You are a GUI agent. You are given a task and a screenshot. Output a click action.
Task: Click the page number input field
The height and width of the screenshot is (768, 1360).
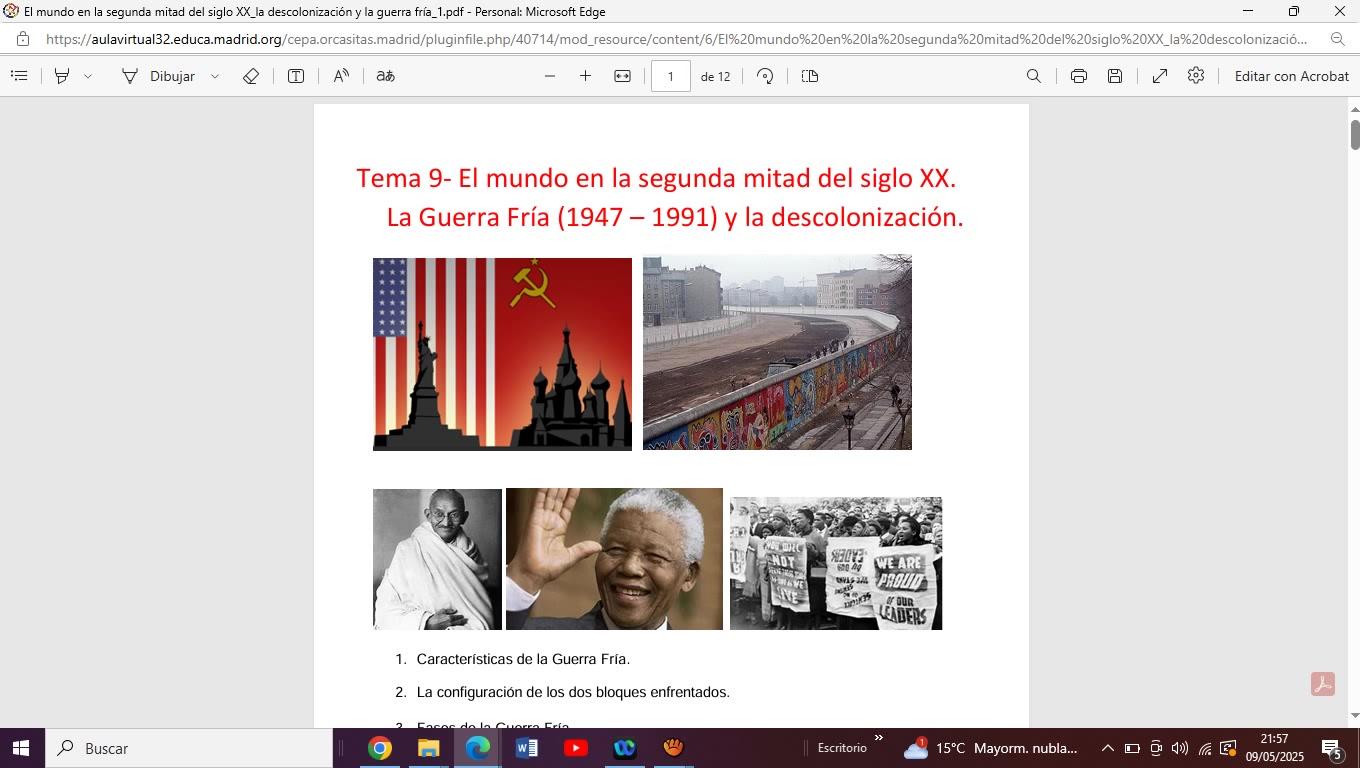tap(670, 76)
